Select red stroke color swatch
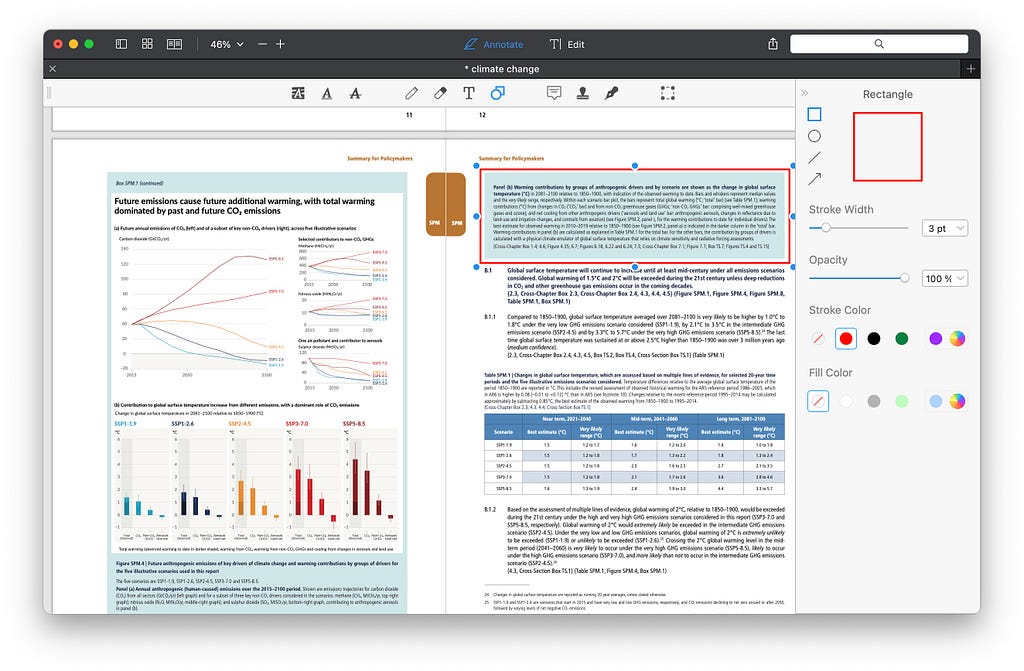This screenshot has height=671, width=1024. [846, 338]
